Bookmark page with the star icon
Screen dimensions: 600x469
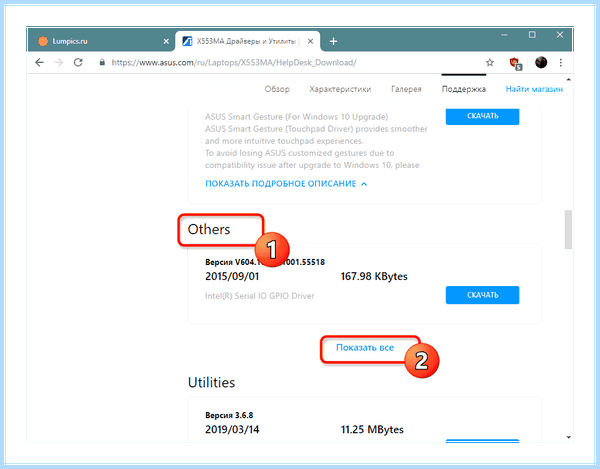click(x=489, y=62)
